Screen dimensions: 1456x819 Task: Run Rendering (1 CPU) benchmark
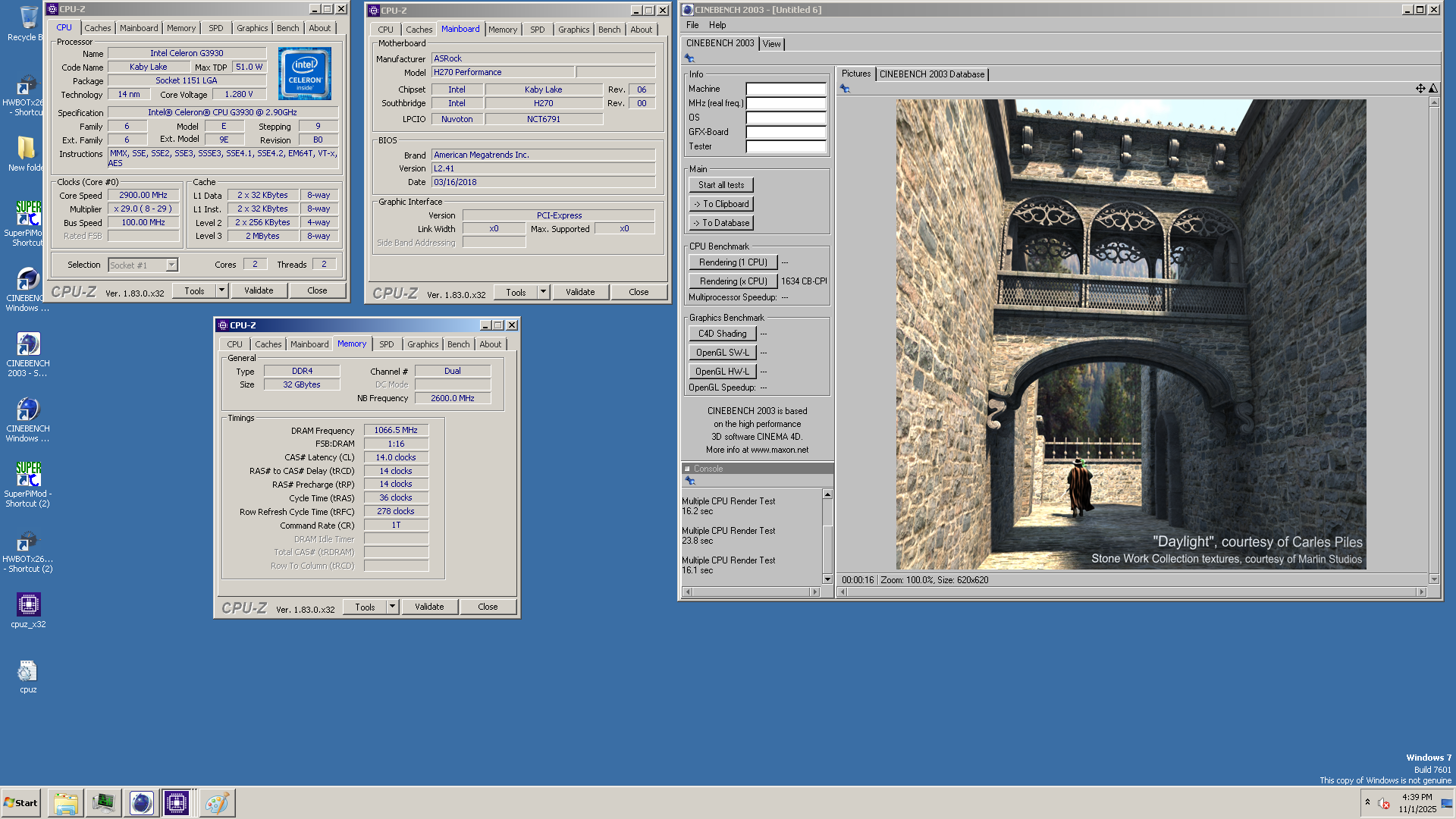click(733, 262)
